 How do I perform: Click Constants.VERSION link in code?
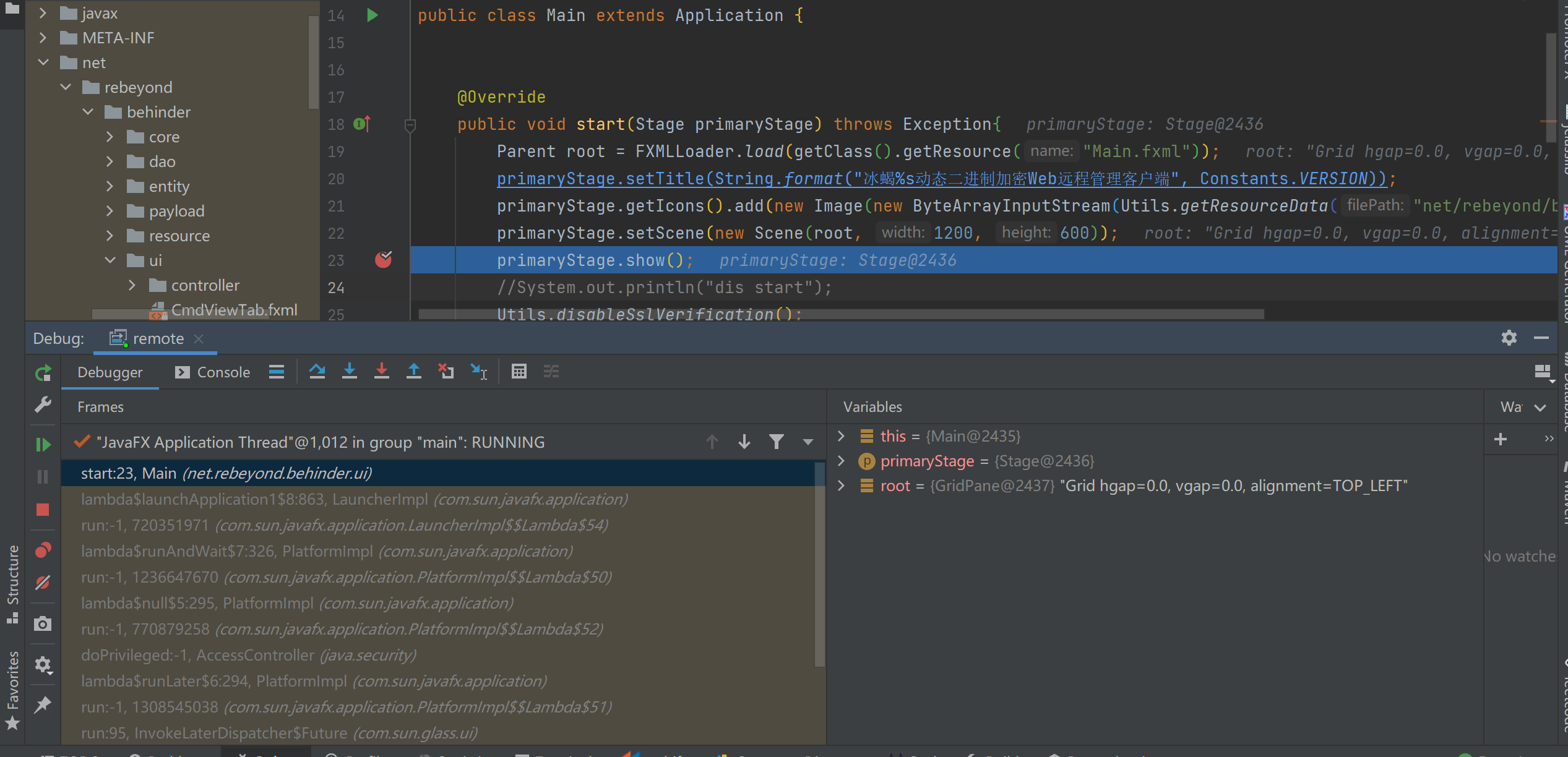1283,179
